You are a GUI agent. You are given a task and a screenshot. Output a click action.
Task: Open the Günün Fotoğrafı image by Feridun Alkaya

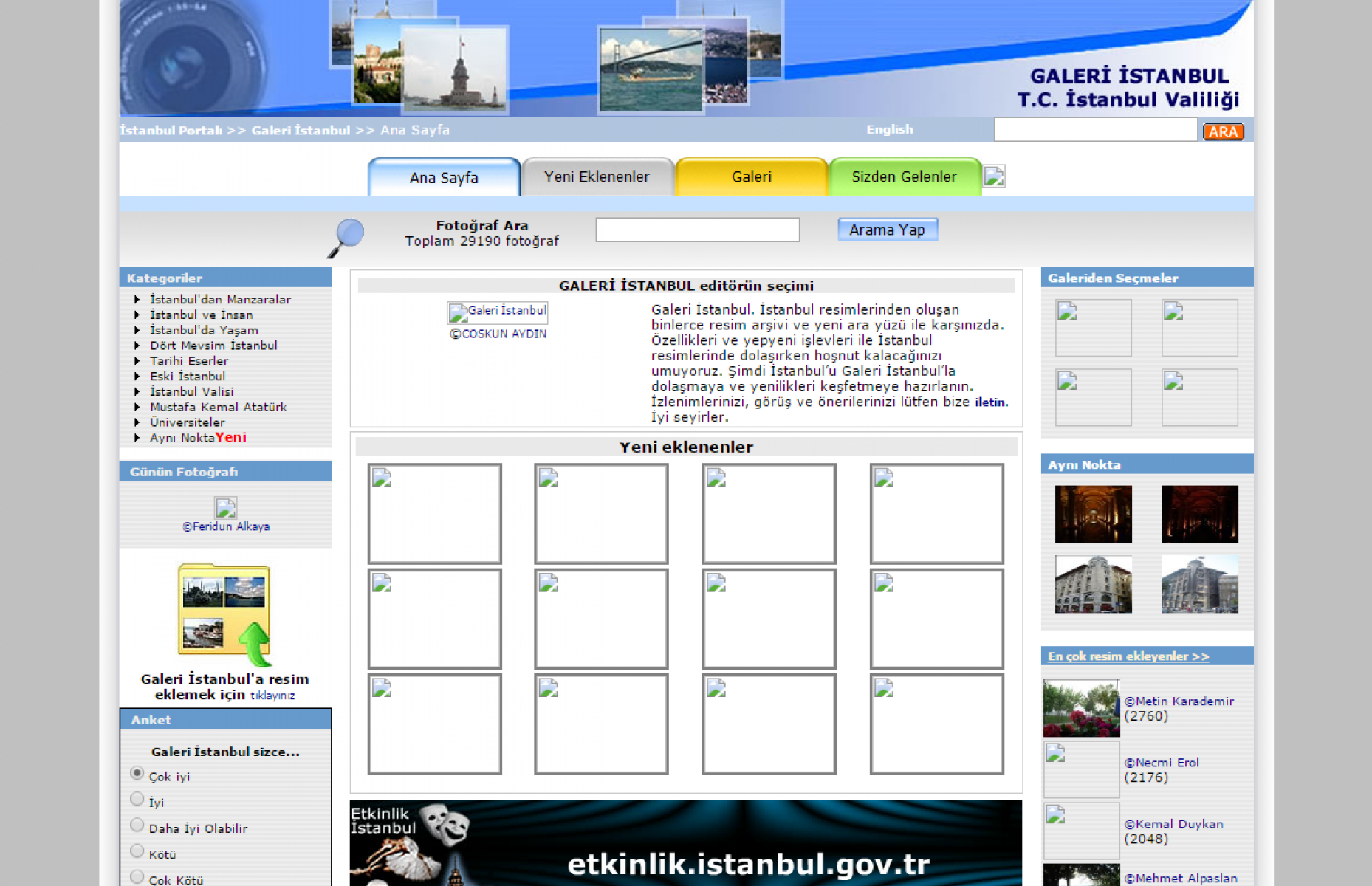click(x=225, y=508)
